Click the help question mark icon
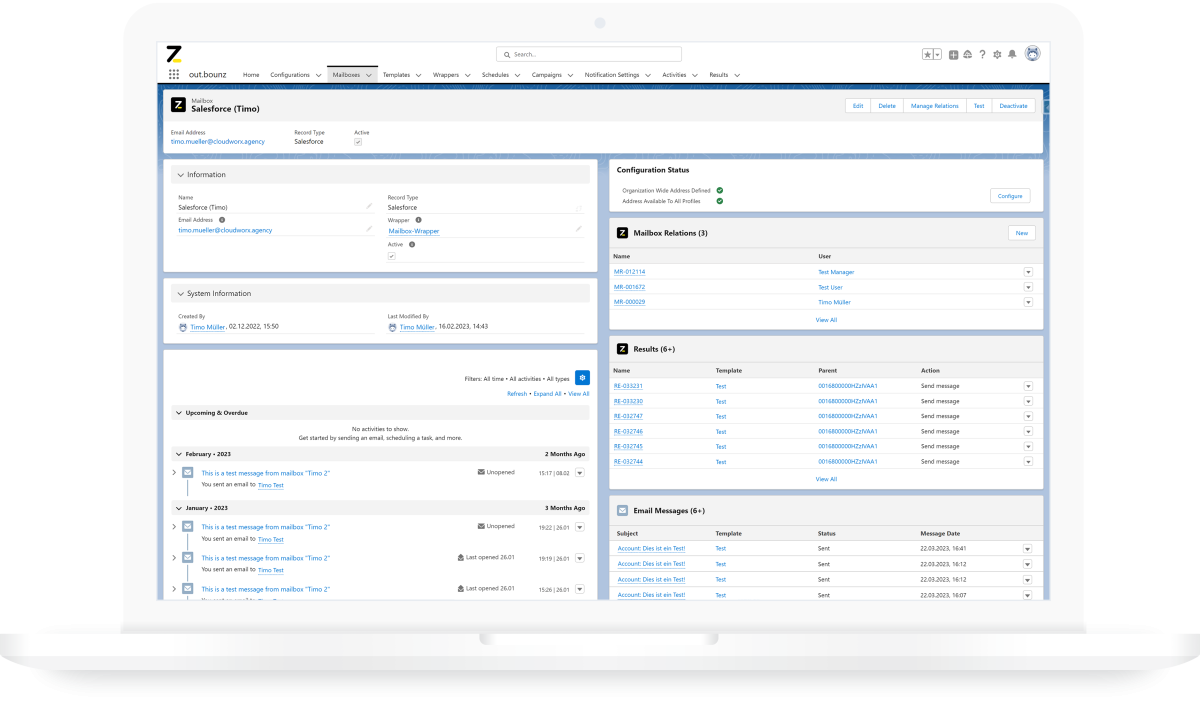The image size is (1200, 701). pos(982,54)
